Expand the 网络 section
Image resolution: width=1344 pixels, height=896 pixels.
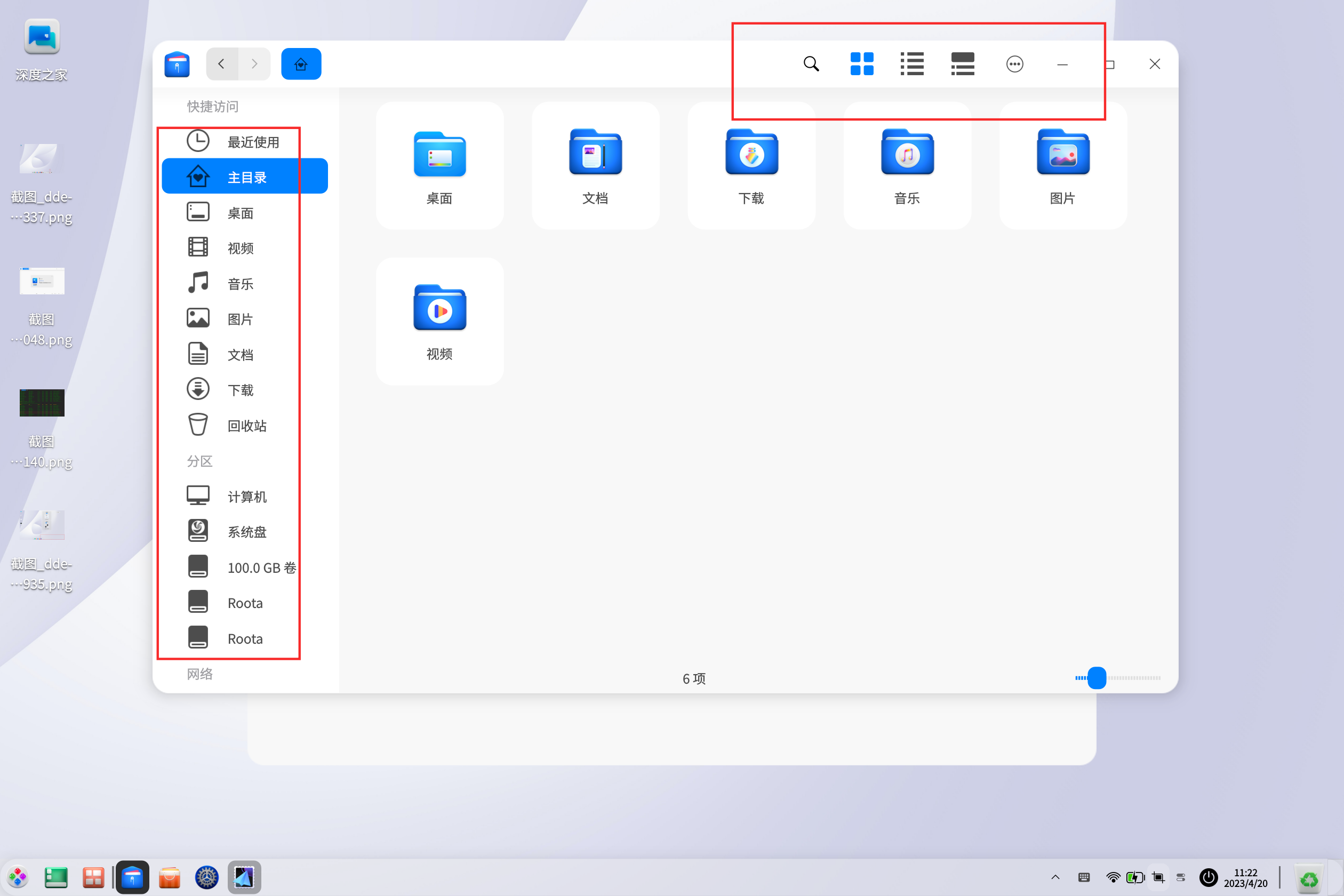point(199,674)
